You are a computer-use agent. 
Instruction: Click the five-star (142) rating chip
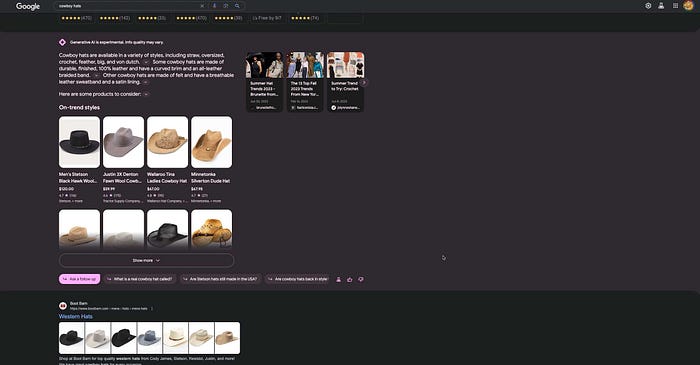tap(115, 18)
